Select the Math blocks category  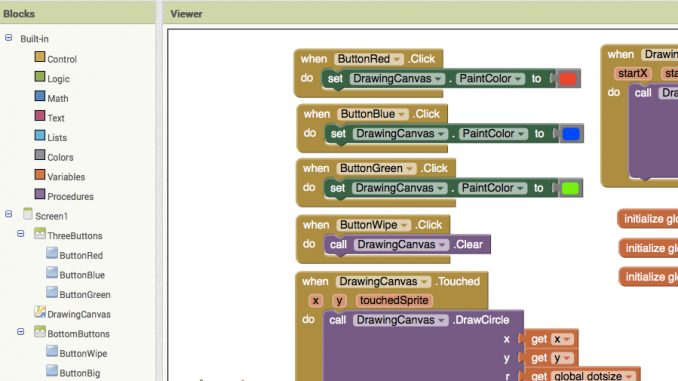click(51, 98)
